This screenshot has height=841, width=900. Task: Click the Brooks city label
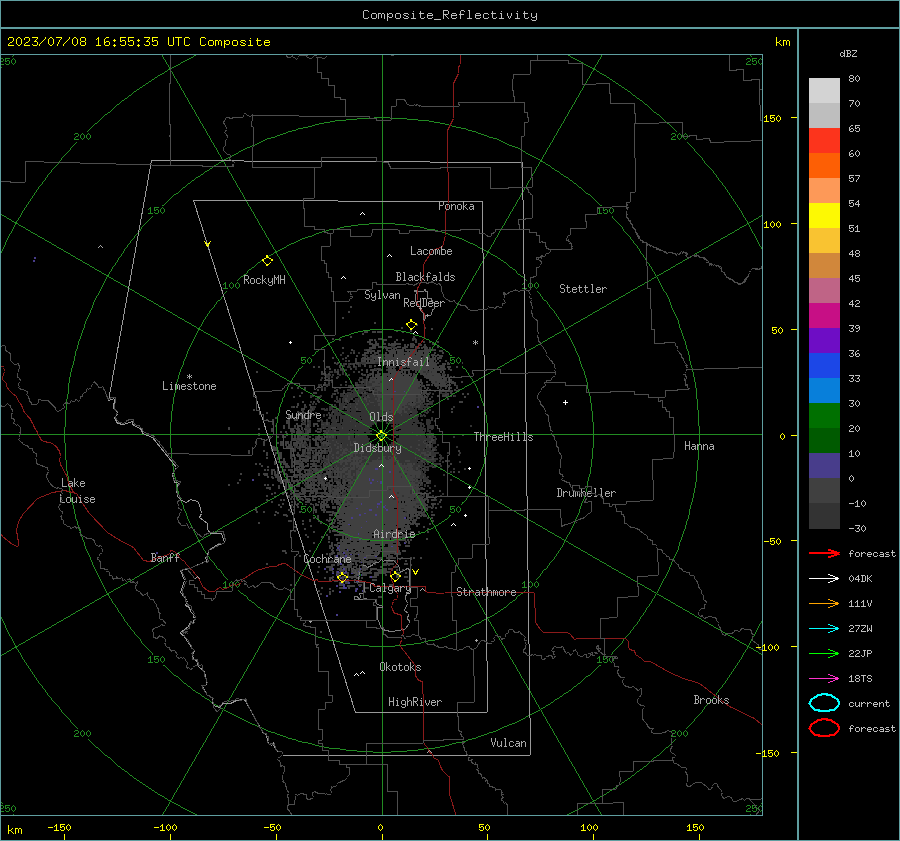[x=711, y=700]
